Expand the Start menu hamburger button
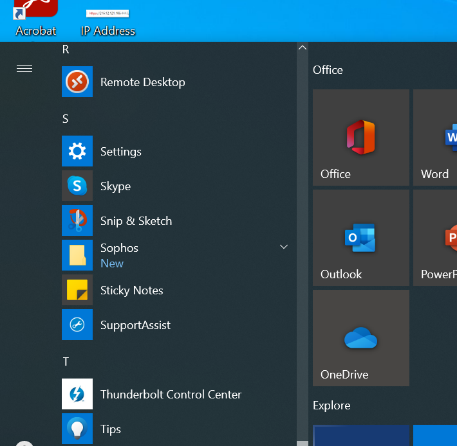Image resolution: width=457 pixels, height=446 pixels. 25,69
